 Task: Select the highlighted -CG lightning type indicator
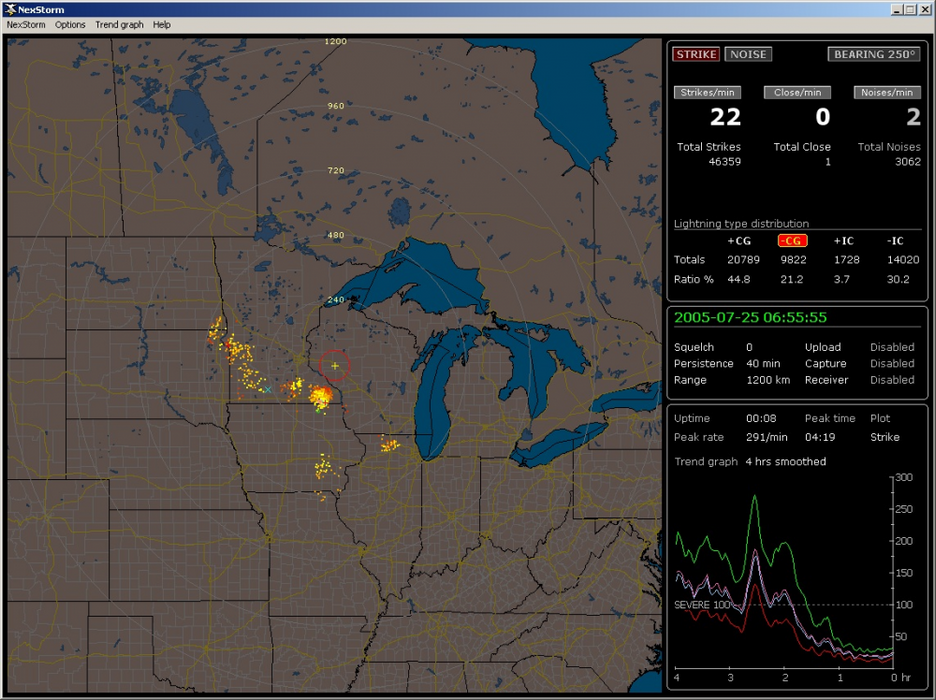pos(792,240)
